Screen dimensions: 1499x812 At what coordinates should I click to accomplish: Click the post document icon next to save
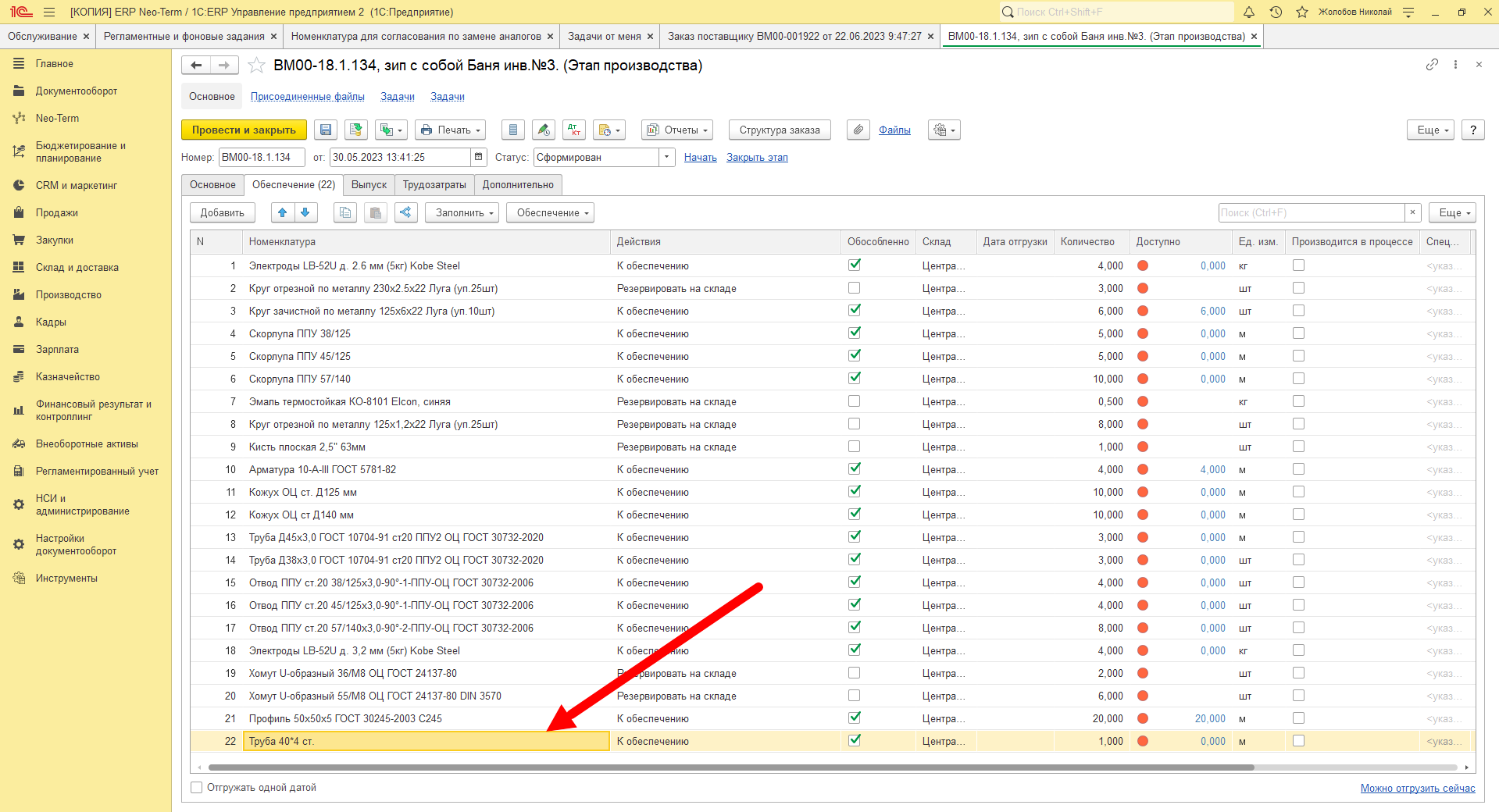tap(356, 130)
